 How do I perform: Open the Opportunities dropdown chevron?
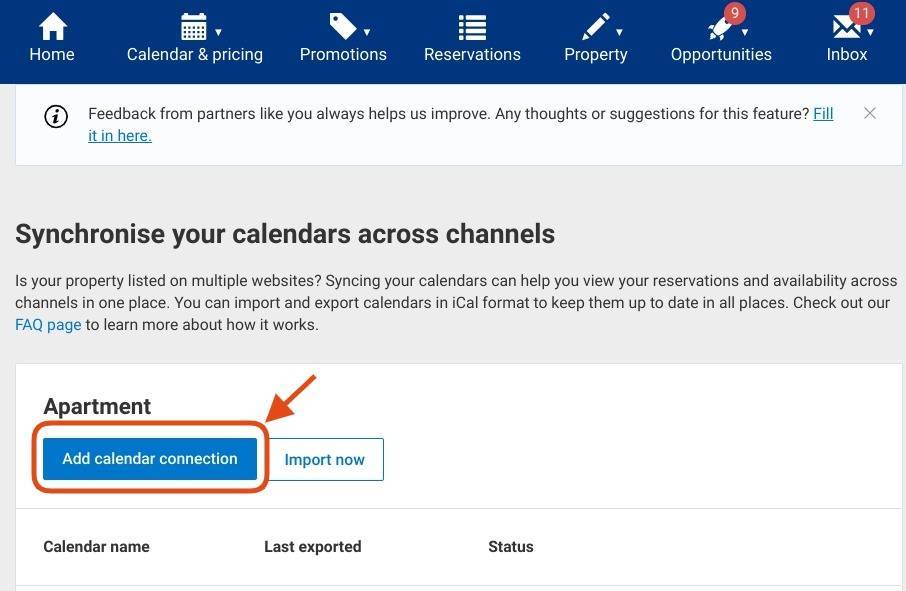tap(746, 30)
